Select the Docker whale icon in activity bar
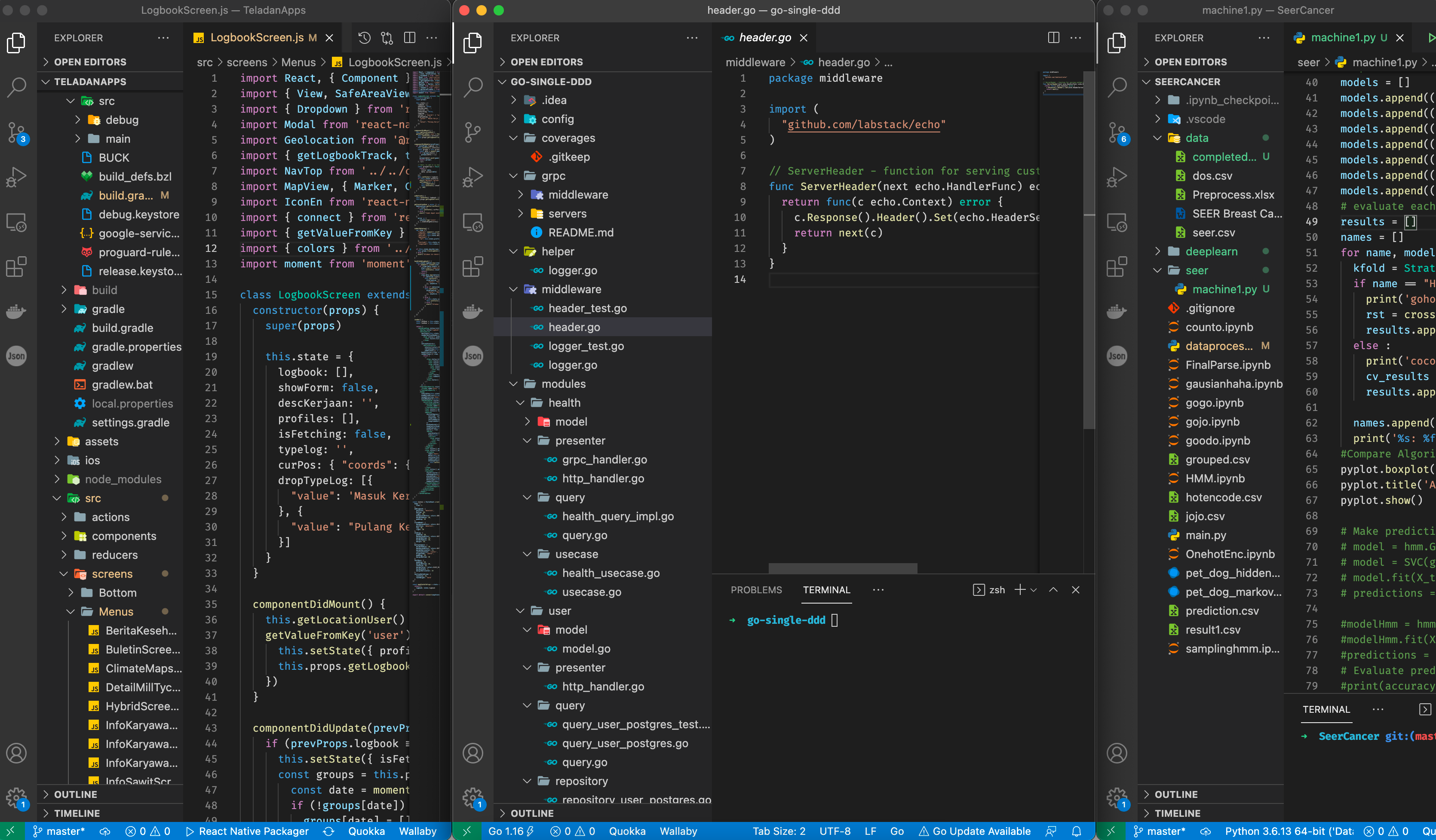The height and width of the screenshot is (840, 1436). (16, 311)
